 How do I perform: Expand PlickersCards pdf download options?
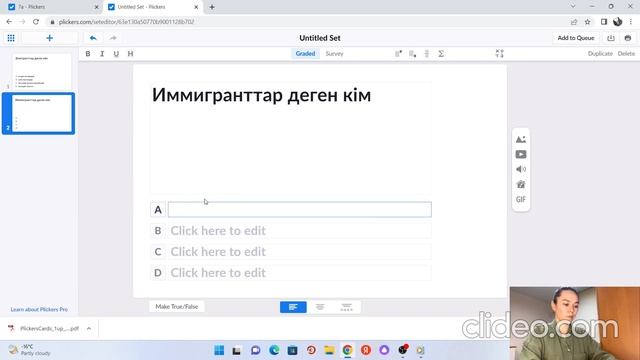coord(89,329)
